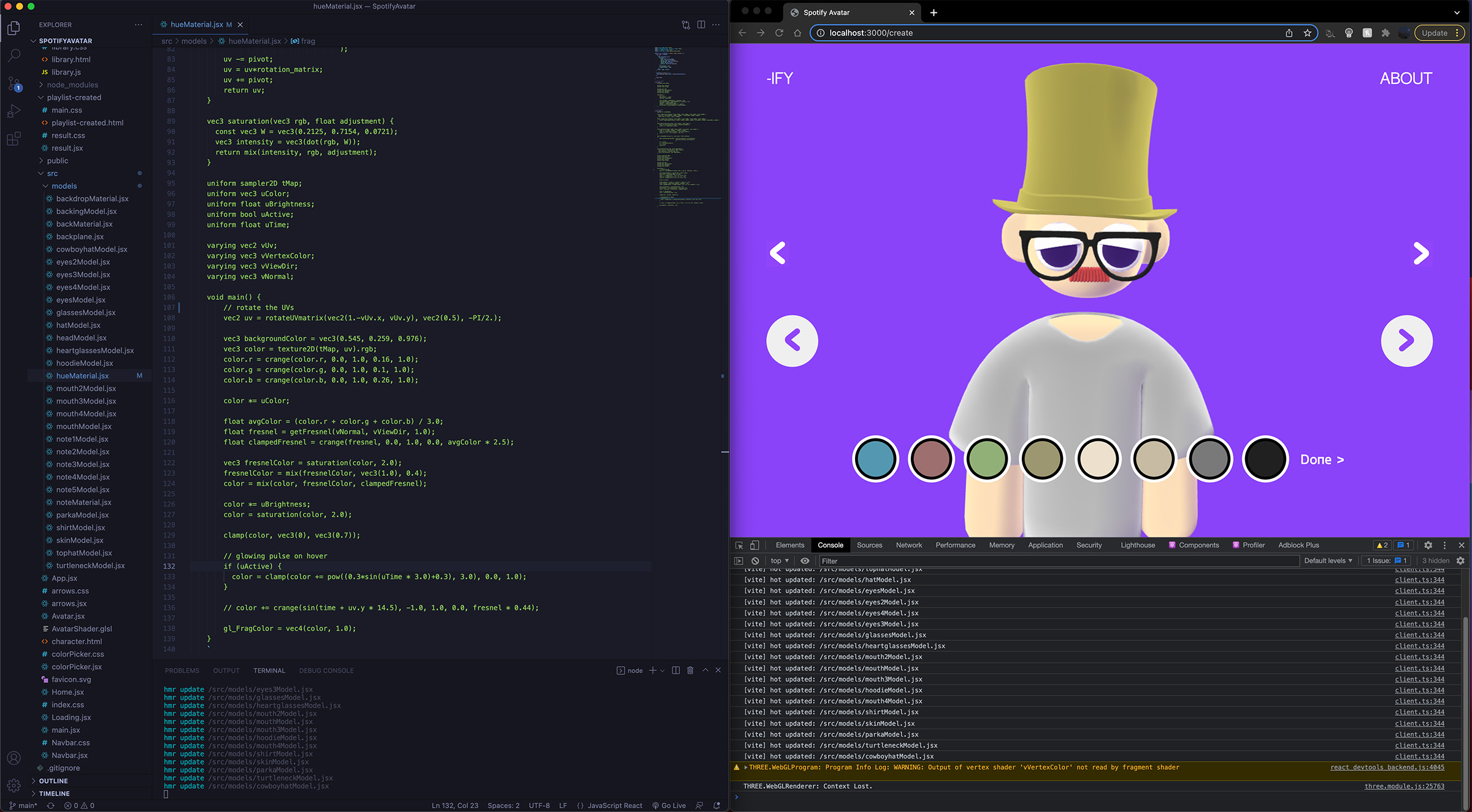The image size is (1472, 812).
Task: Click the Done > button
Action: pyautogui.click(x=1322, y=459)
